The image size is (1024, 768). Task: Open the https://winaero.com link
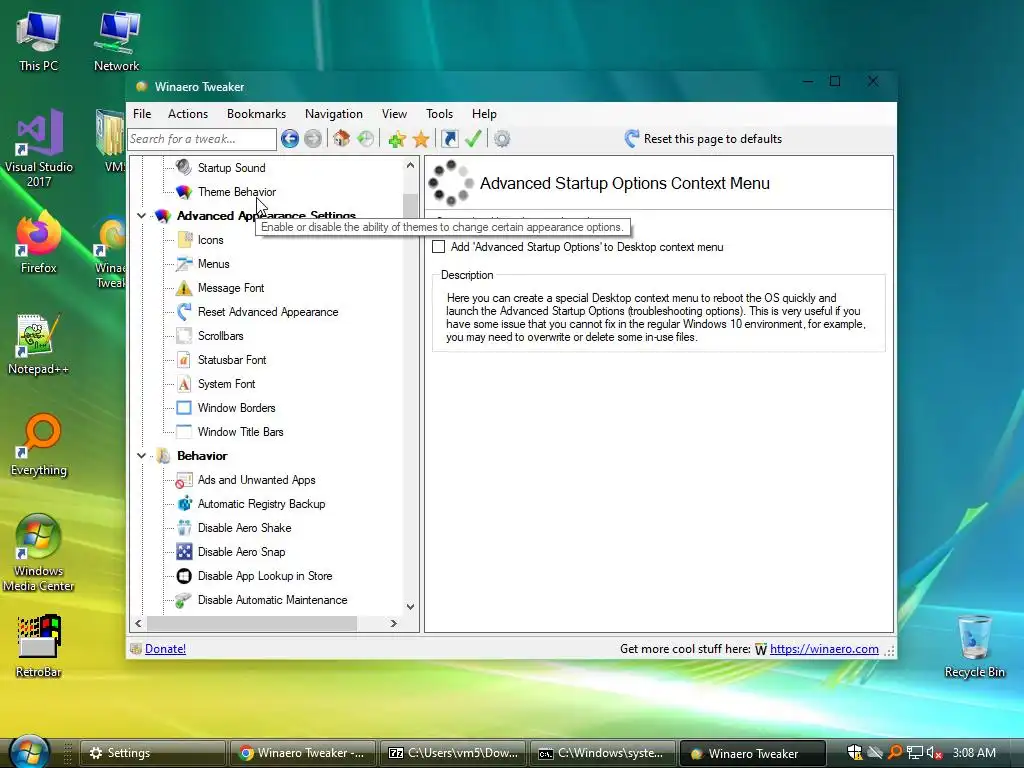coord(824,648)
